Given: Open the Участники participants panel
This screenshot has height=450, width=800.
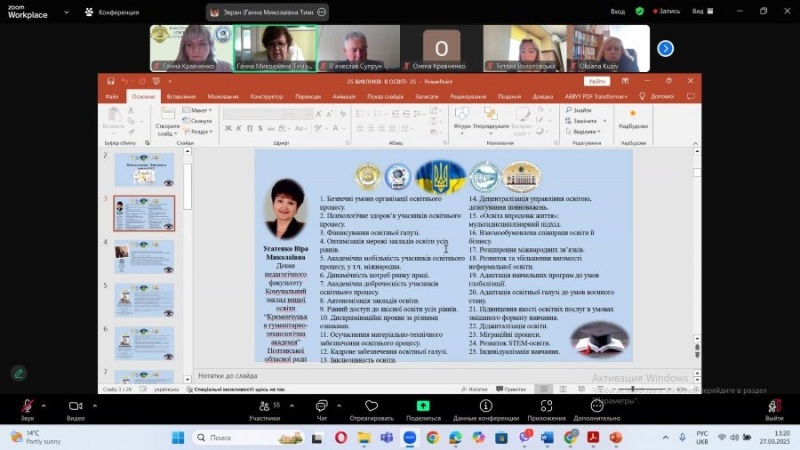Looking at the screenshot, I should (x=264, y=406).
